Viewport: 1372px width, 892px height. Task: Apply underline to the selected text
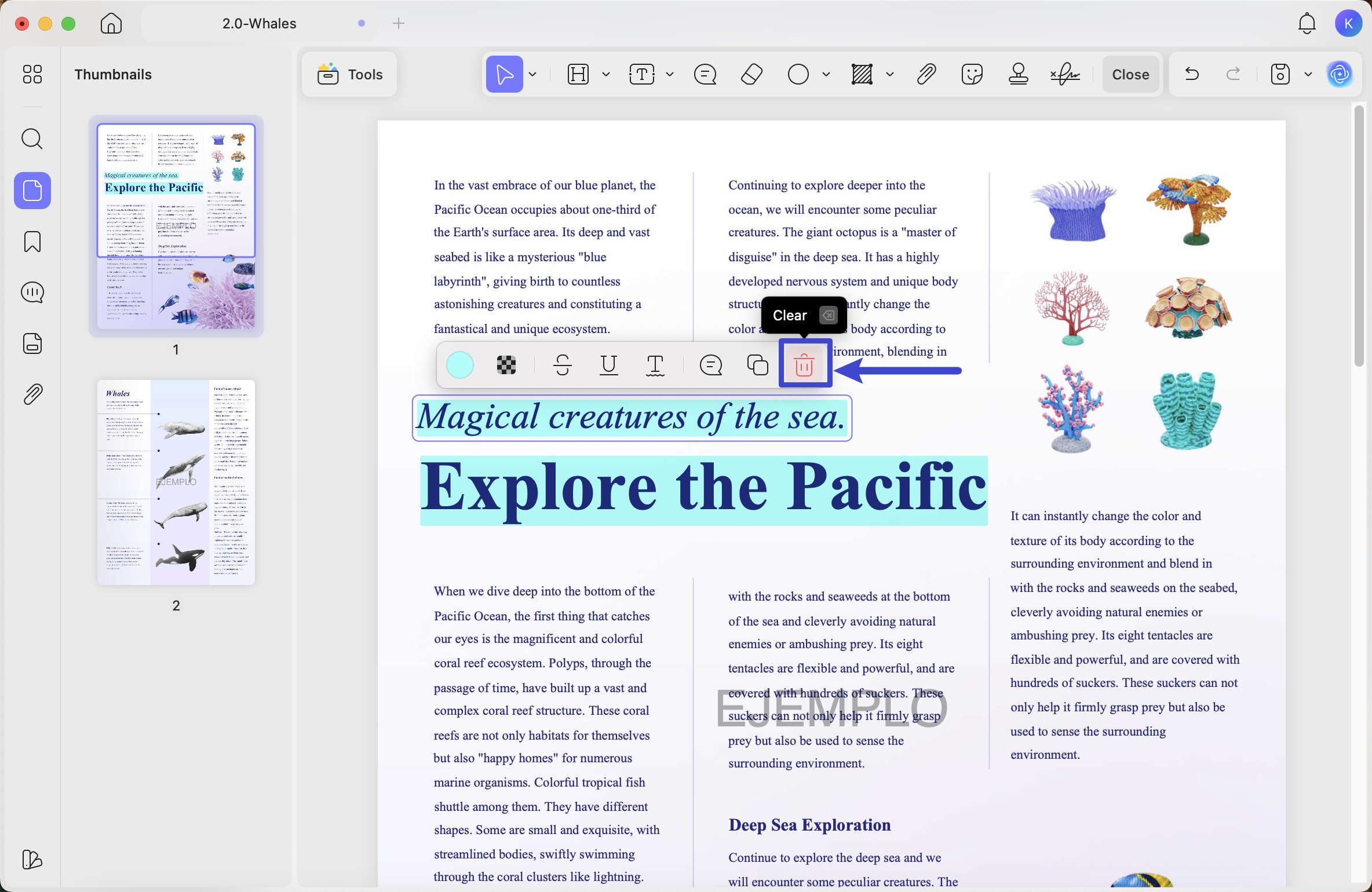(x=609, y=364)
